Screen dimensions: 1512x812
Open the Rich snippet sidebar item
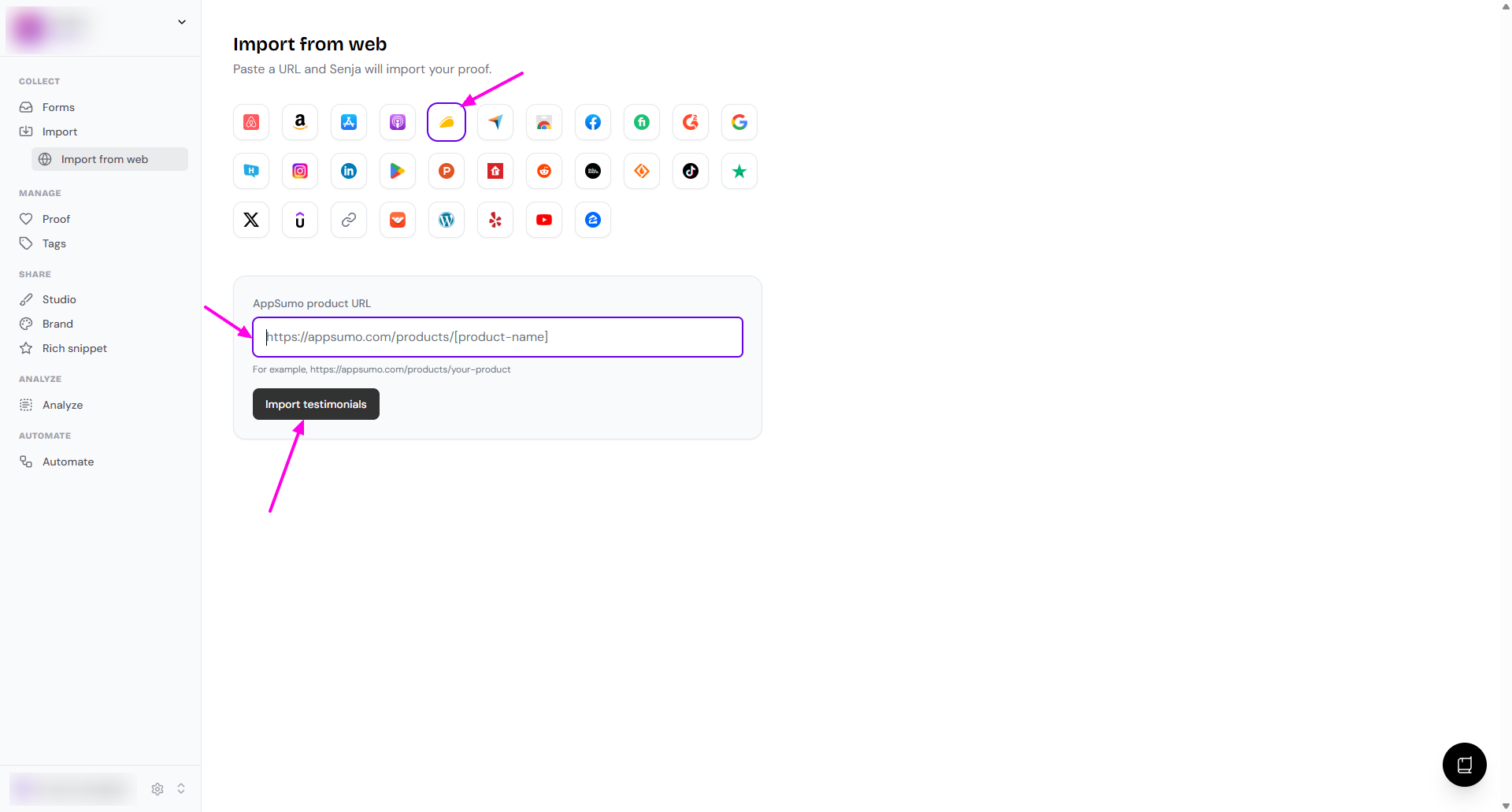(x=74, y=348)
